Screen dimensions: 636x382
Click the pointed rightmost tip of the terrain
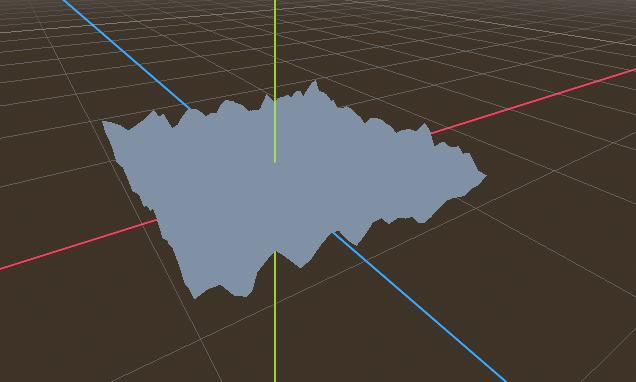[484, 176]
